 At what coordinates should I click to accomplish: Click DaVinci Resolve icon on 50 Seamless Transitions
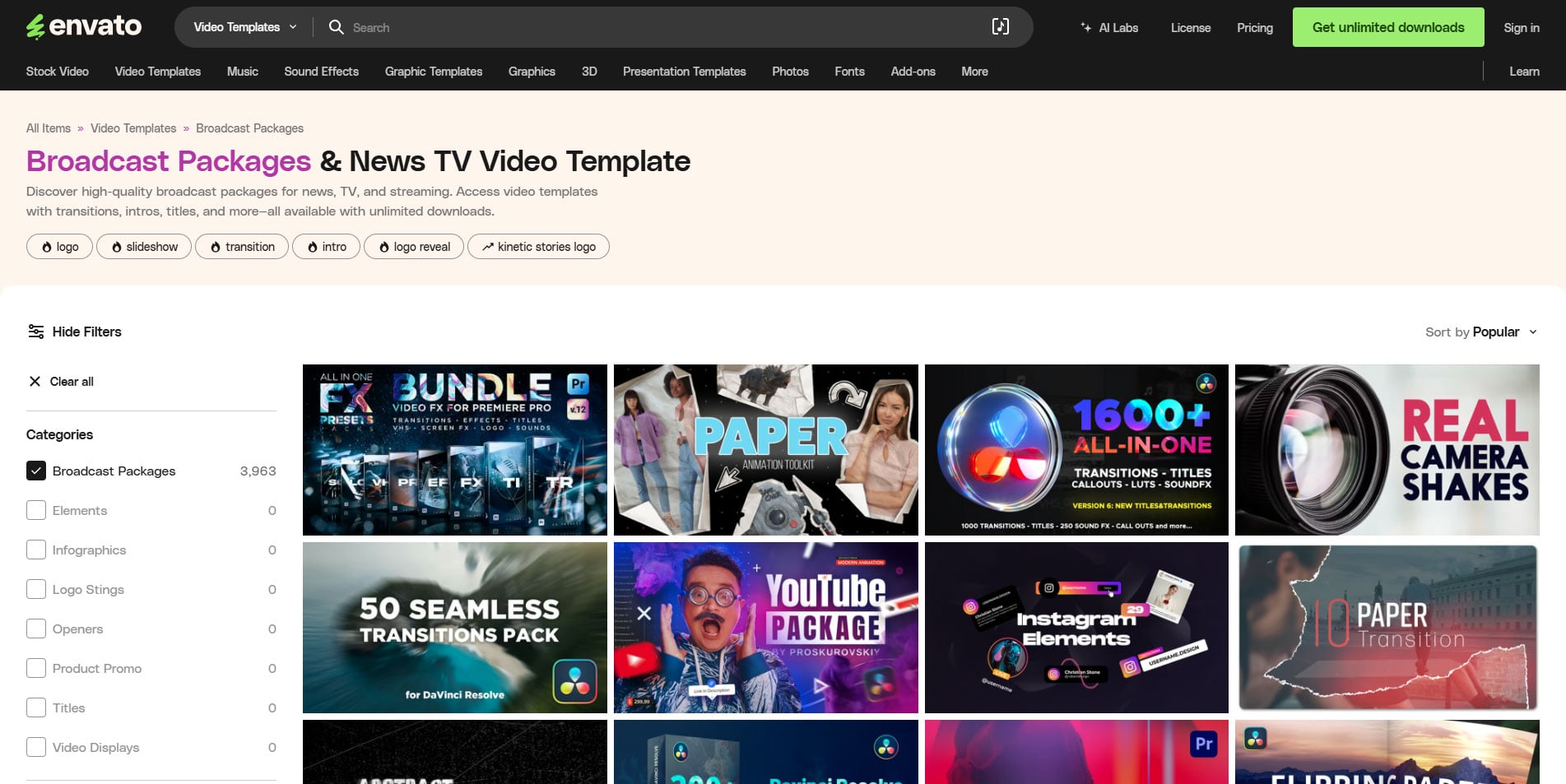[575, 681]
